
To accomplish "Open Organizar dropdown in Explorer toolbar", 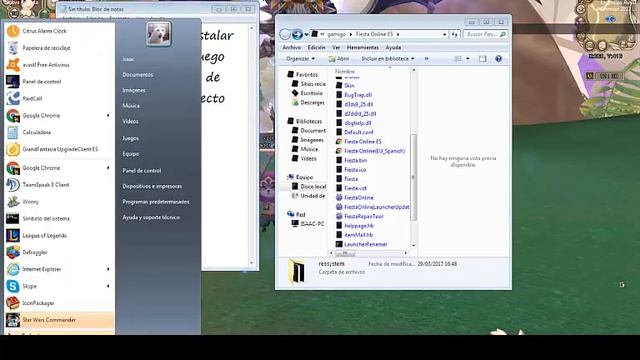I will pos(300,59).
